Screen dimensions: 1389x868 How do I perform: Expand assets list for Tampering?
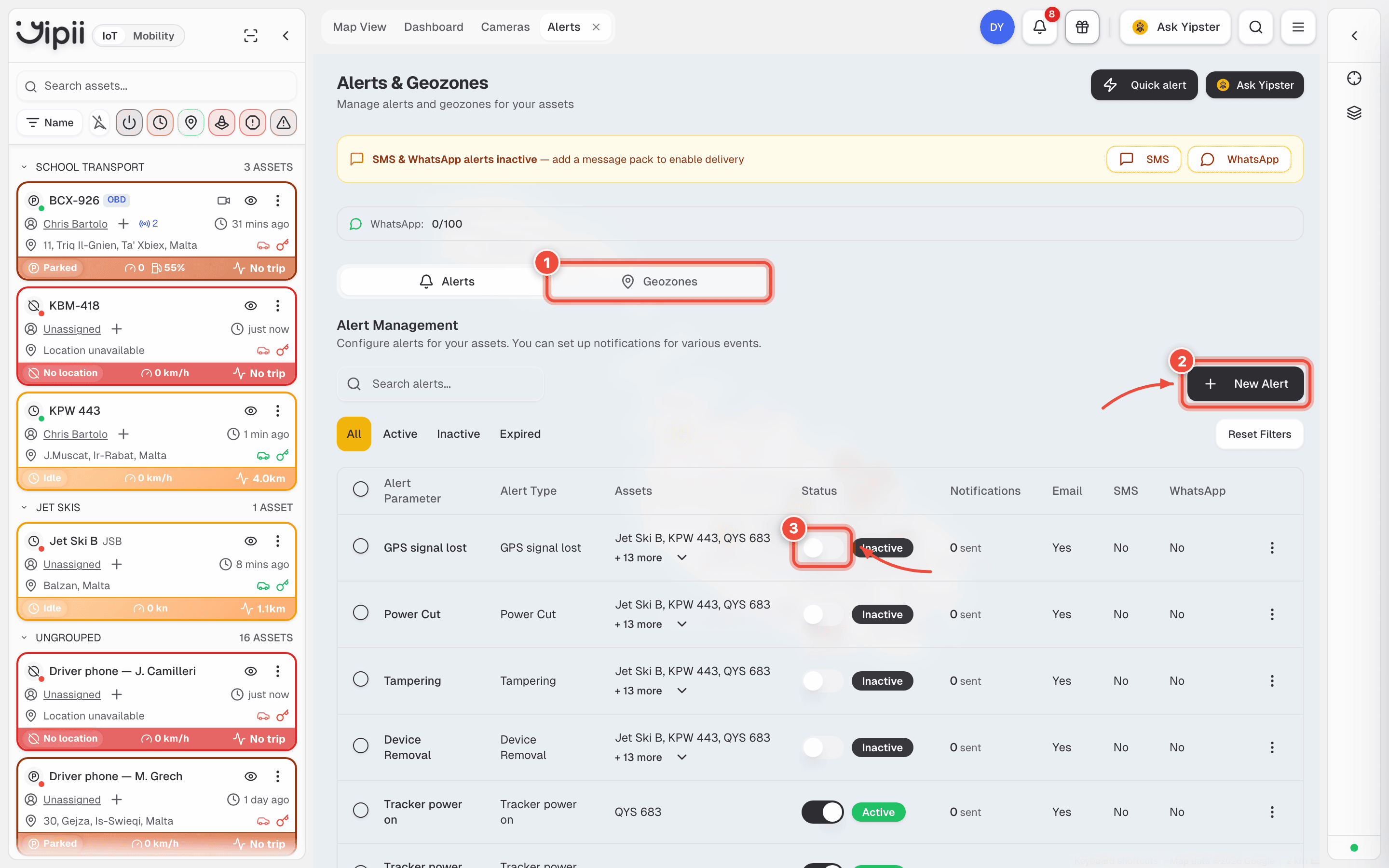click(x=682, y=691)
